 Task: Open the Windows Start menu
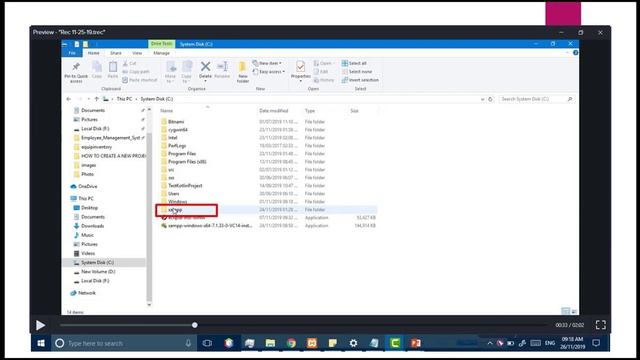click(x=41, y=343)
